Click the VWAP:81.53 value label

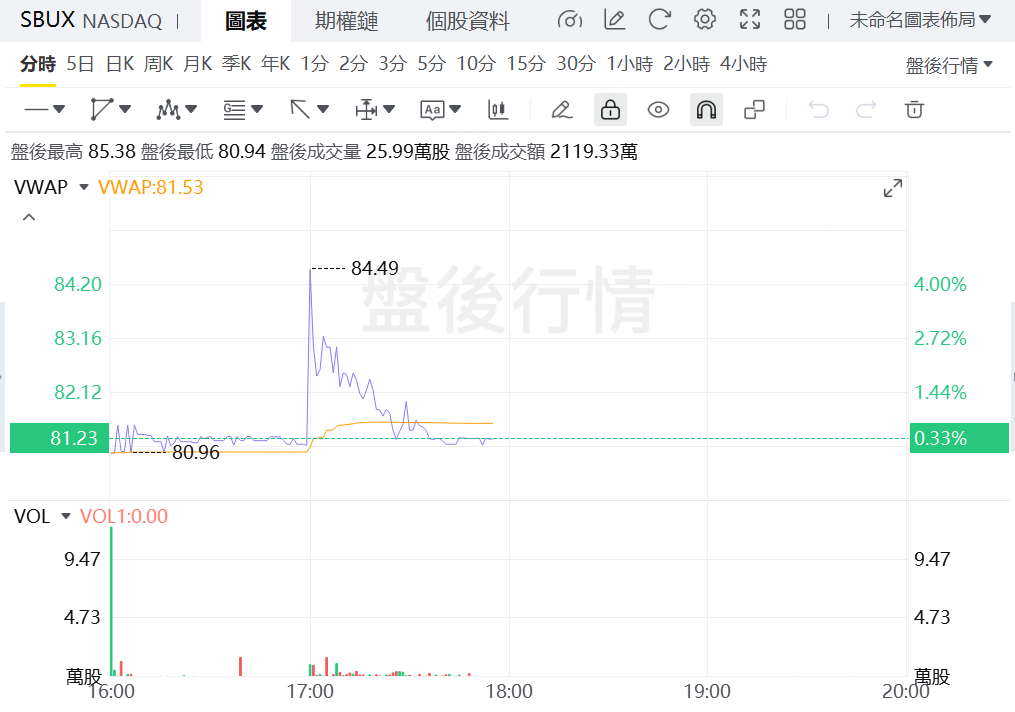pos(151,187)
